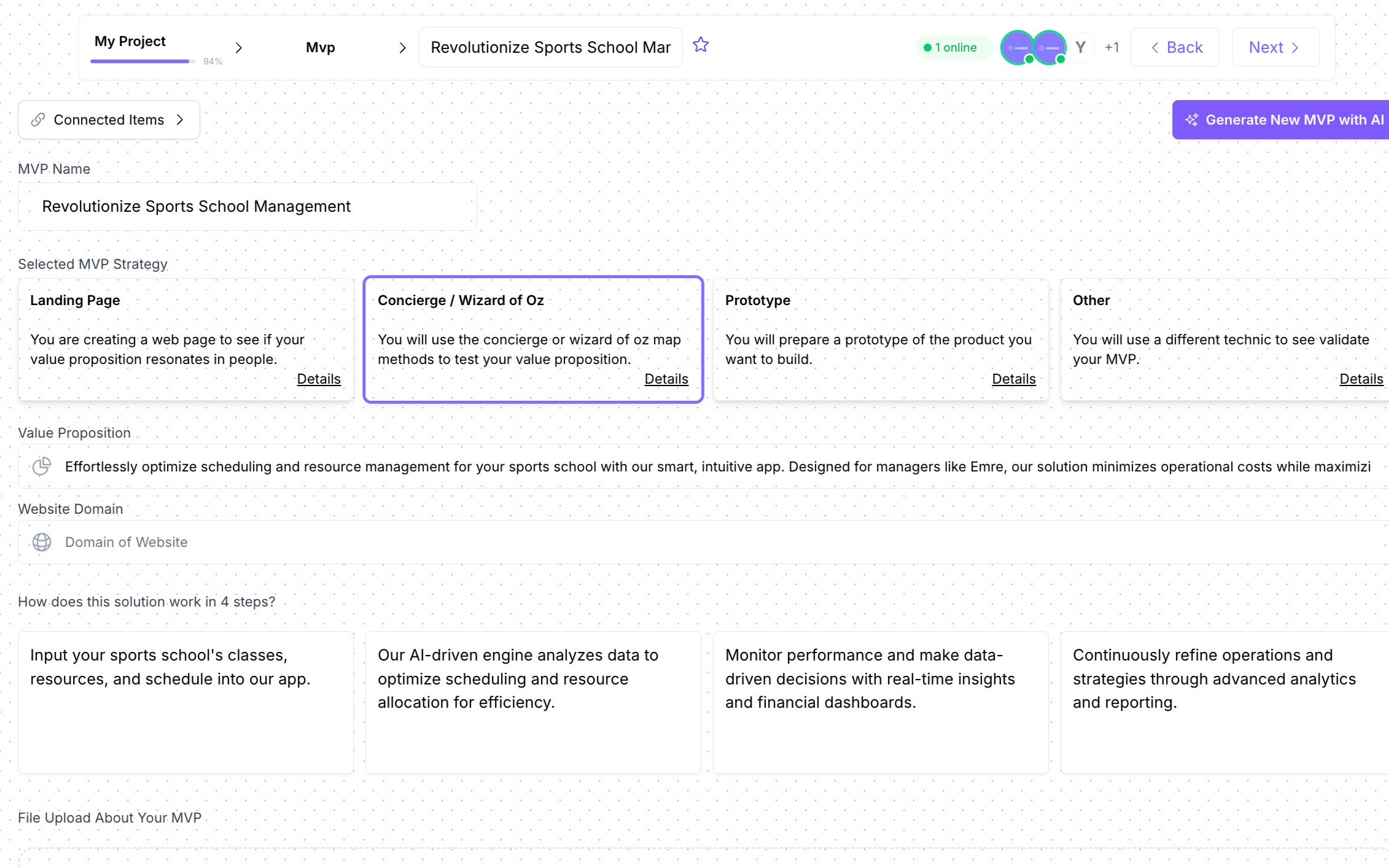The image size is (1389, 868).
Task: Go to the Next step
Action: coord(1275,47)
